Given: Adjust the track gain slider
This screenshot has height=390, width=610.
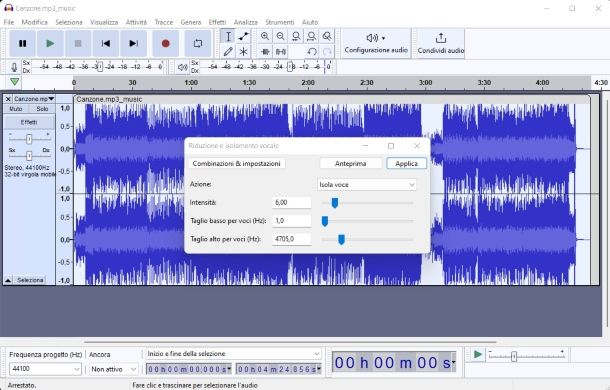Looking at the screenshot, I should pos(29,139).
